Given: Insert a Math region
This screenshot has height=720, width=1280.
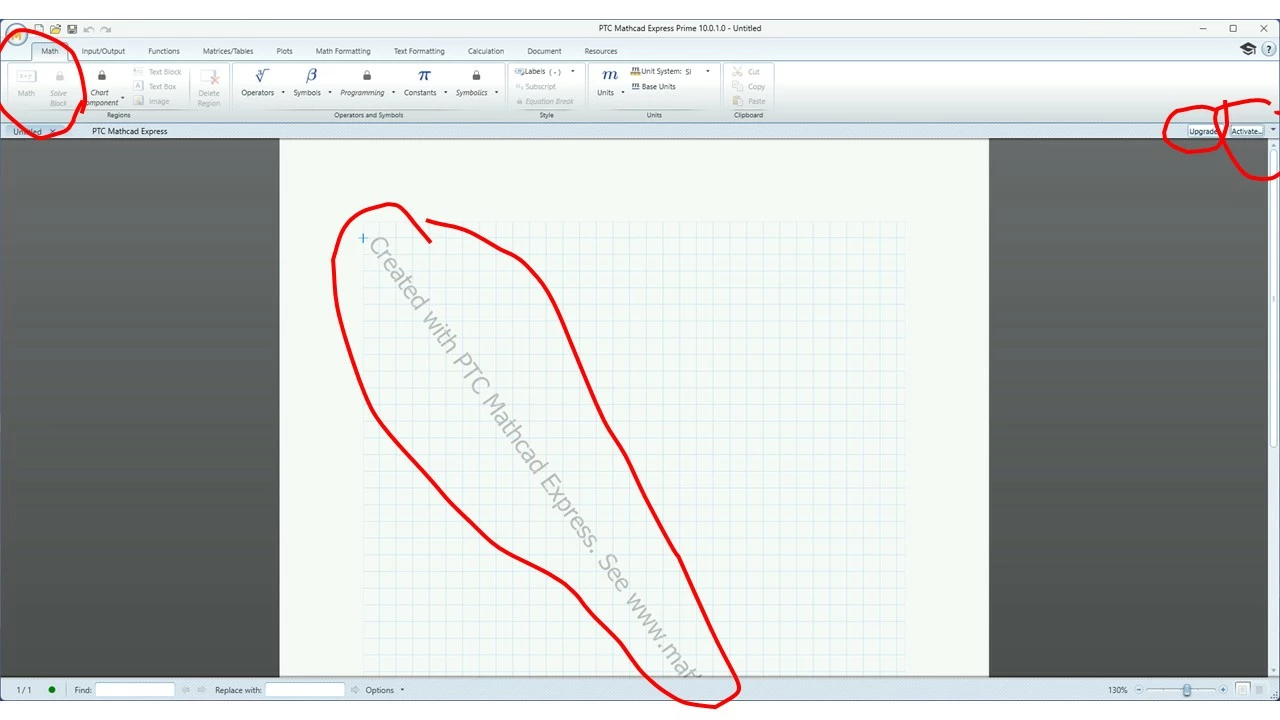Looking at the screenshot, I should point(26,84).
